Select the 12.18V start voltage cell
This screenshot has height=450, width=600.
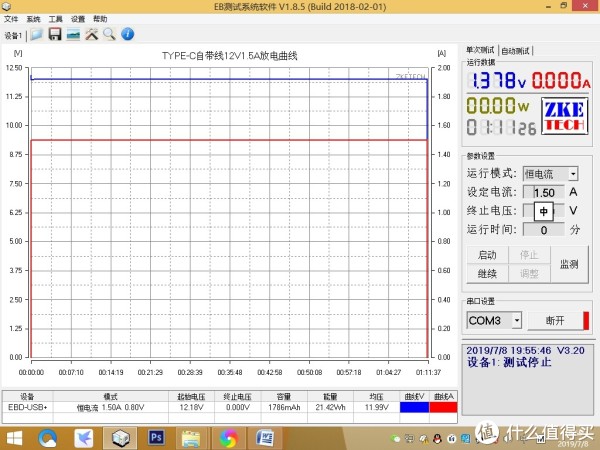[191, 407]
